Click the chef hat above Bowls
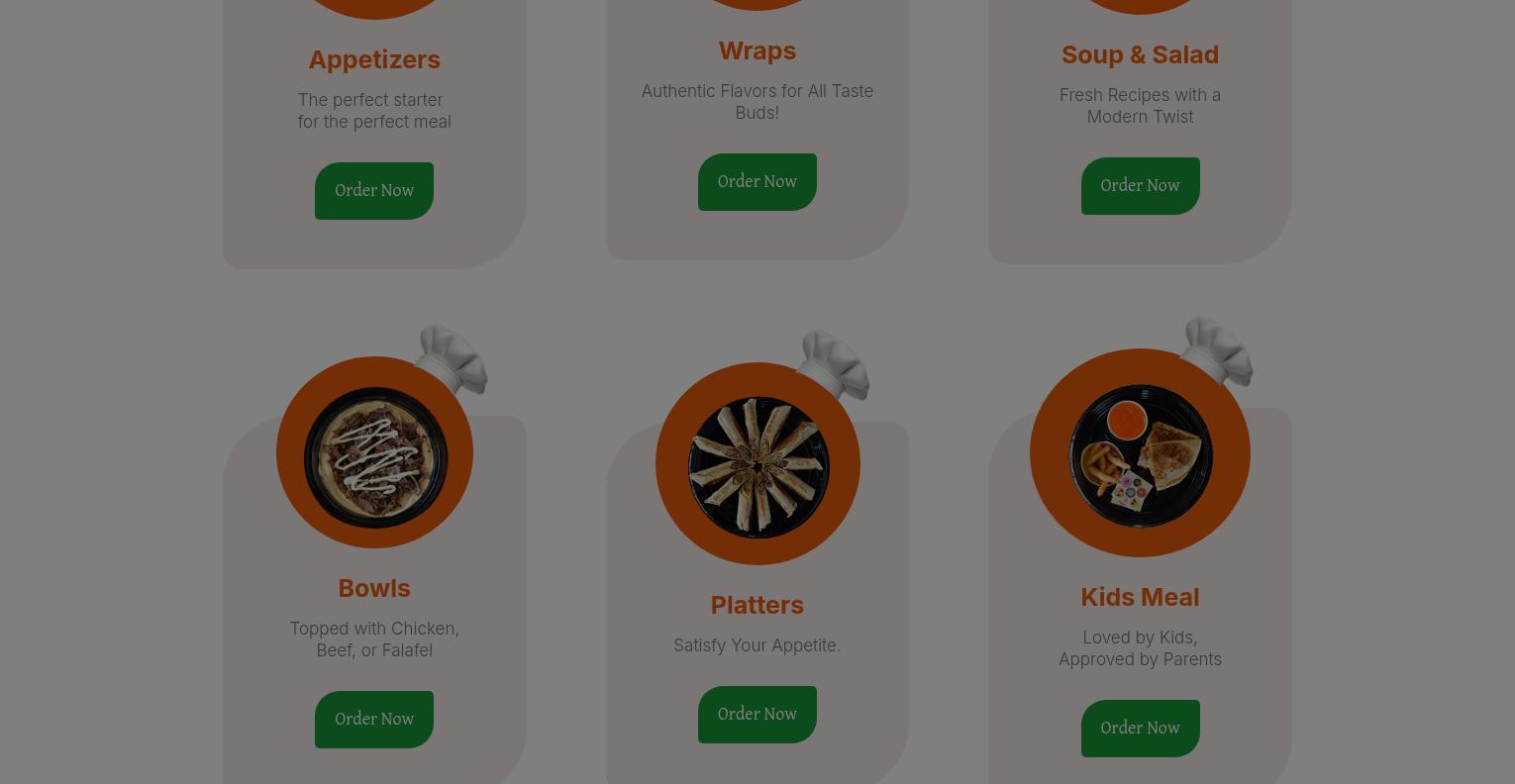This screenshot has width=1515, height=784. [451, 358]
